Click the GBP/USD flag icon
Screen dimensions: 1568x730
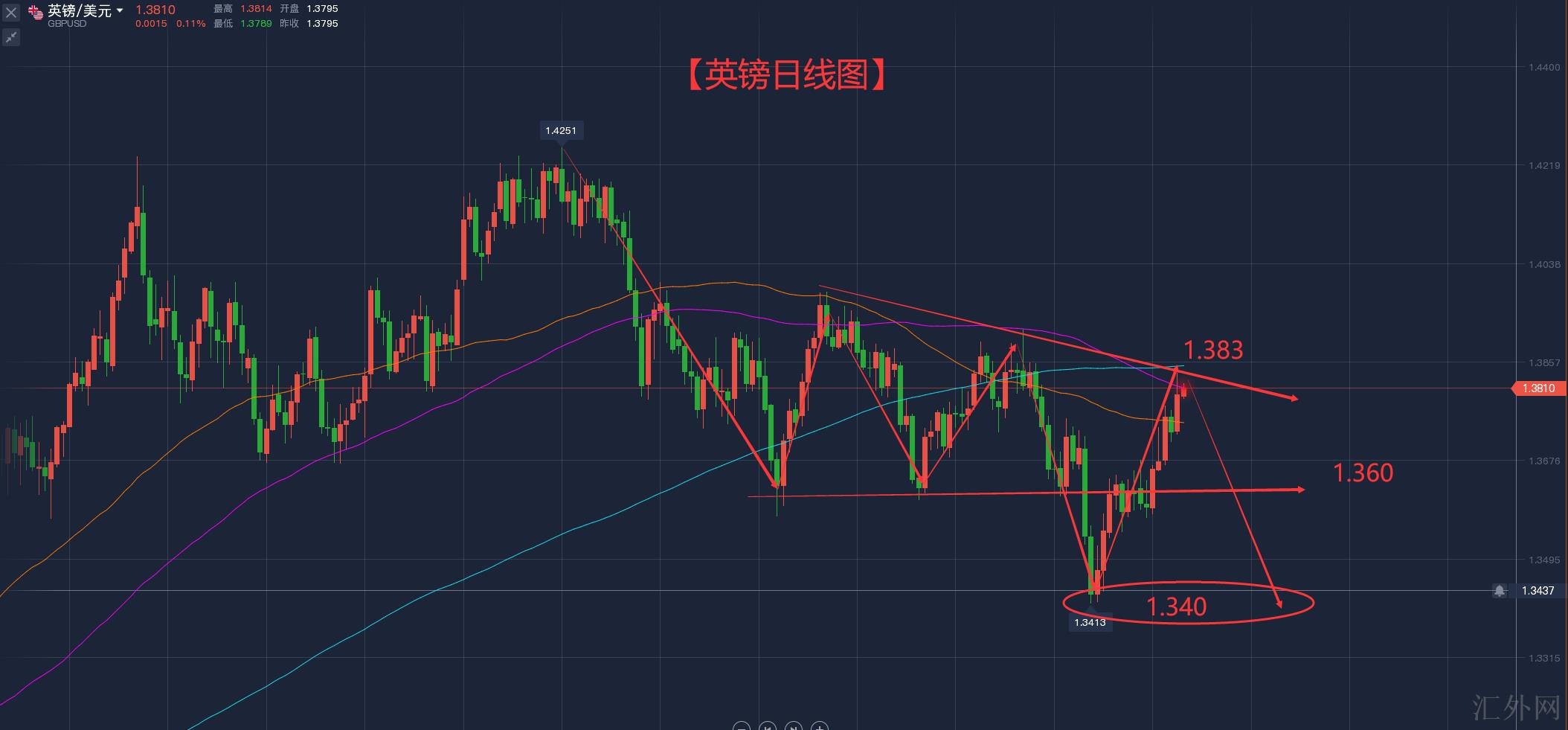(36, 13)
